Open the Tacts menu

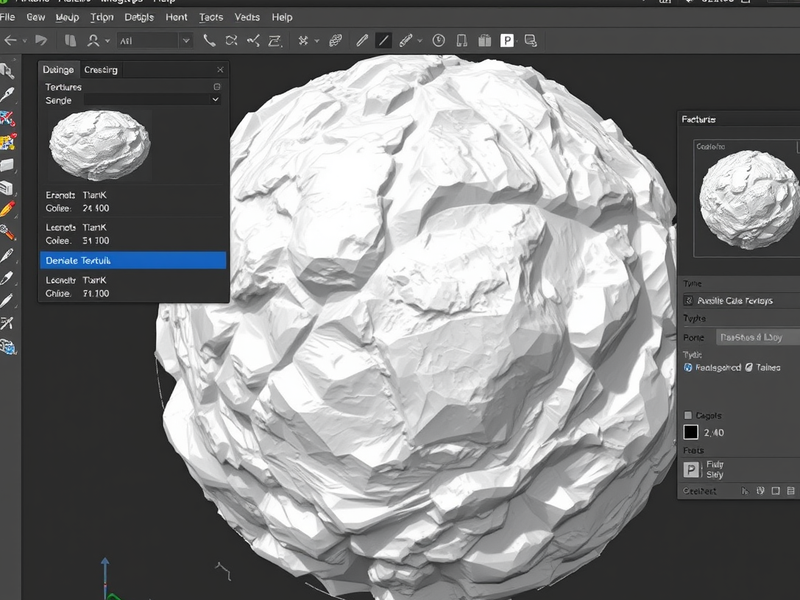click(x=211, y=17)
